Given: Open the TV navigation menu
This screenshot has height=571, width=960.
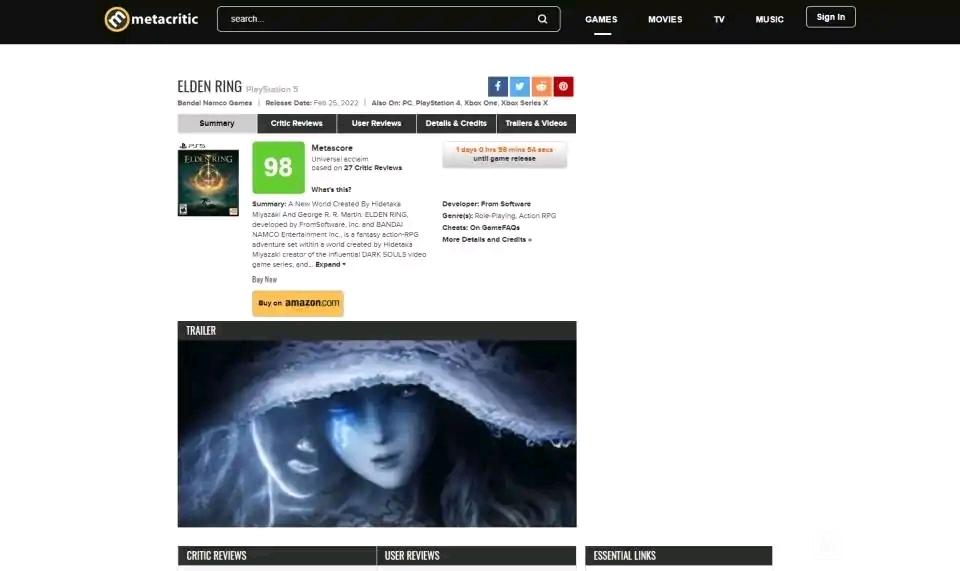Looking at the screenshot, I should tap(719, 20).
